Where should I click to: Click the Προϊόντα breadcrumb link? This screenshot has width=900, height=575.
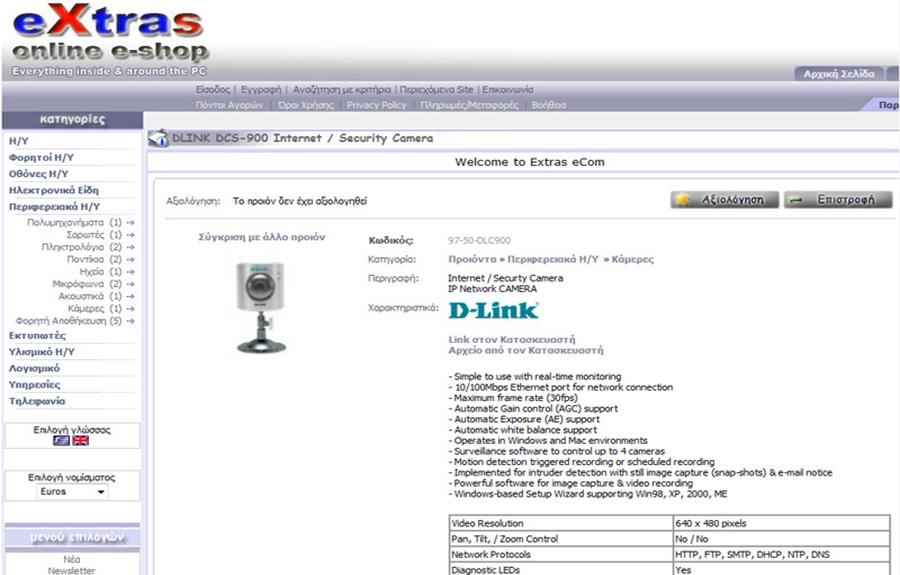[x=472, y=259]
